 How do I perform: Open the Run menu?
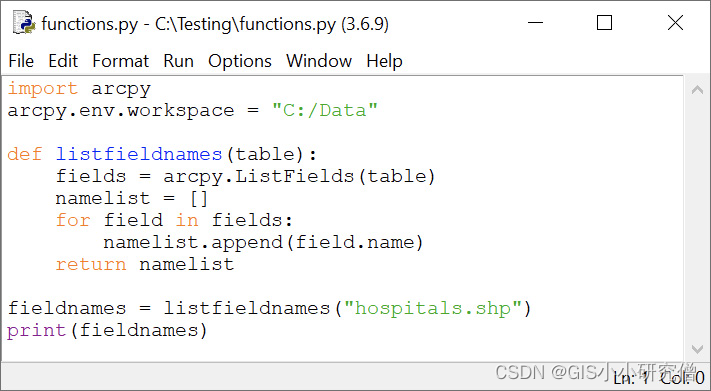click(178, 61)
